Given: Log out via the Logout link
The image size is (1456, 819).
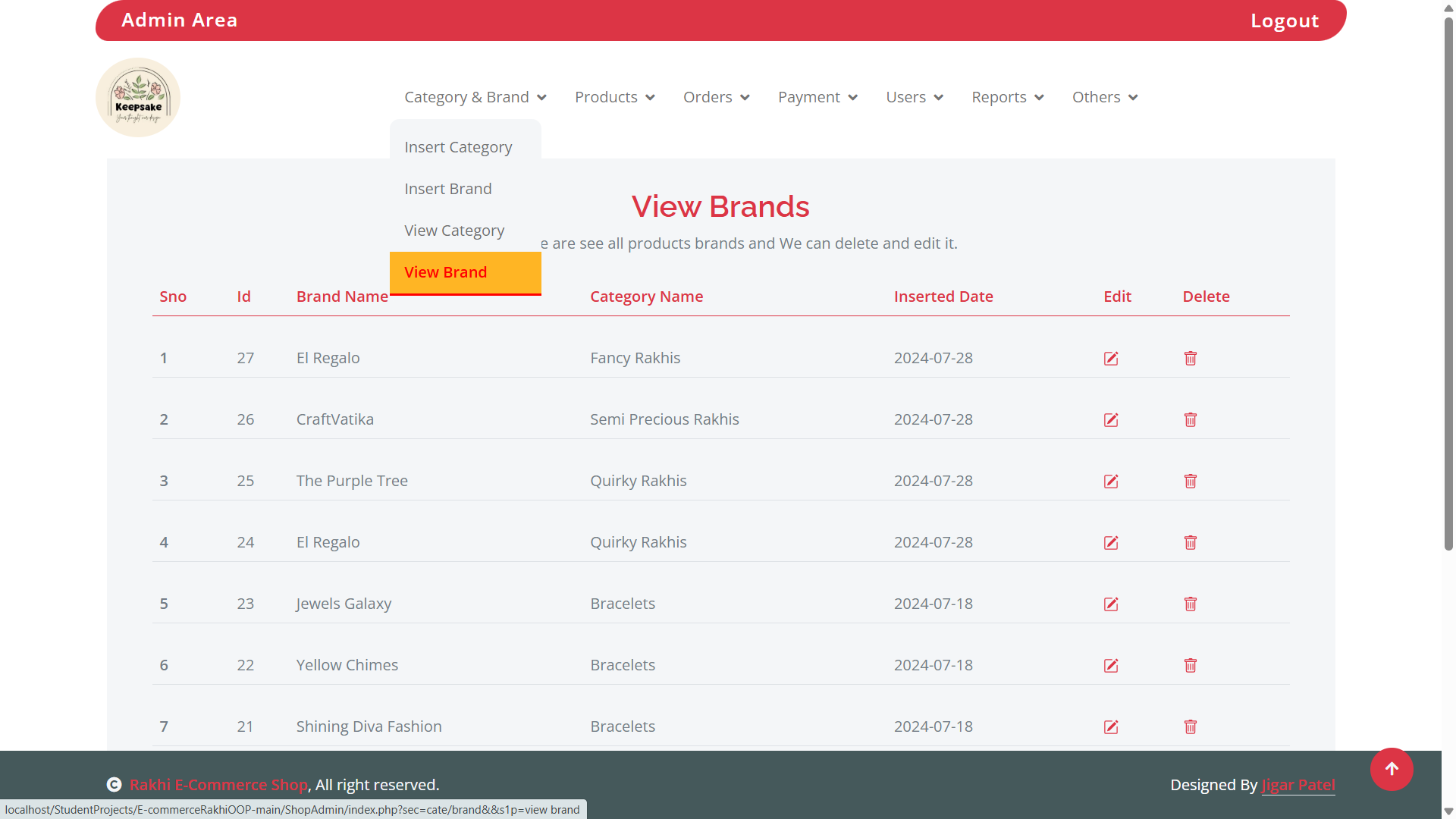Looking at the screenshot, I should coord(1285,20).
